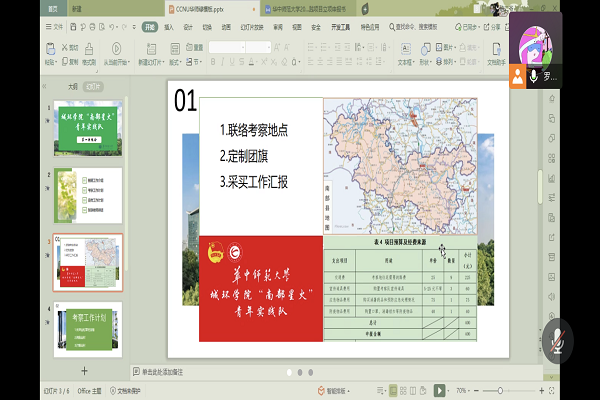The image size is (600, 400).
Task: Click the zoom slider handle
Action: click(x=500, y=390)
